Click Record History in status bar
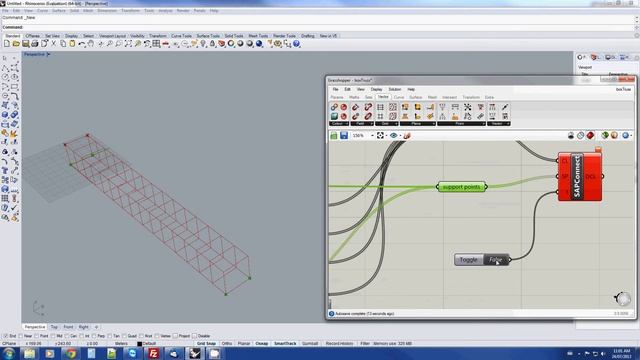The height and width of the screenshot is (360, 640). coord(339,344)
